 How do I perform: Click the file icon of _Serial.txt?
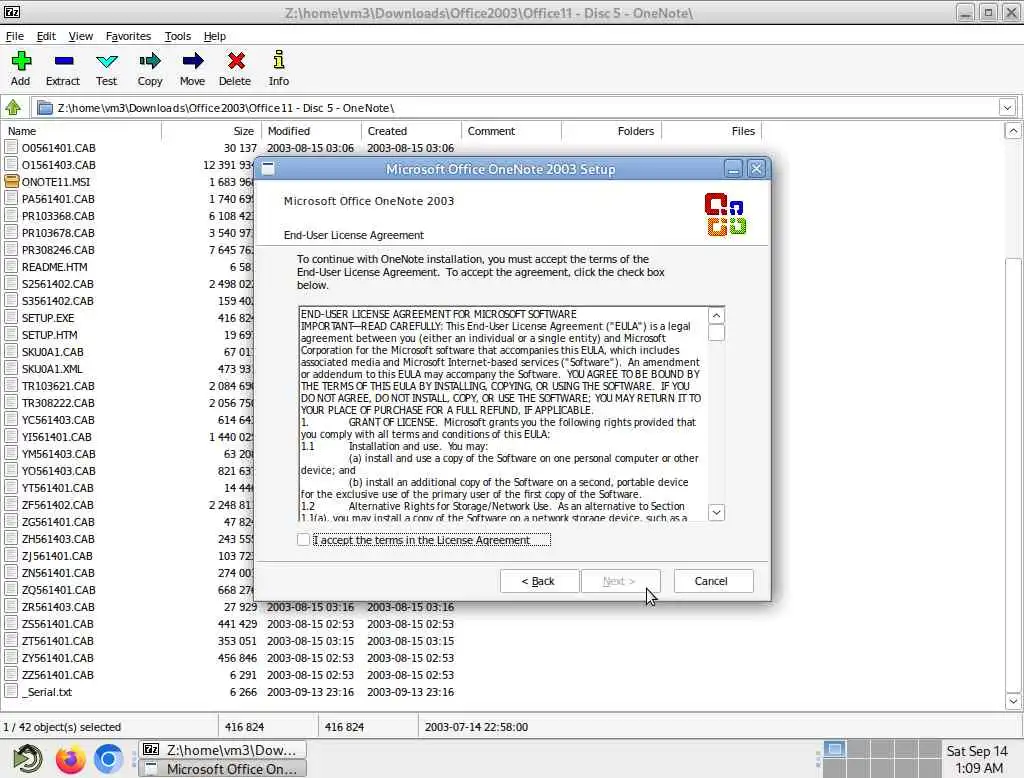(x=11, y=692)
